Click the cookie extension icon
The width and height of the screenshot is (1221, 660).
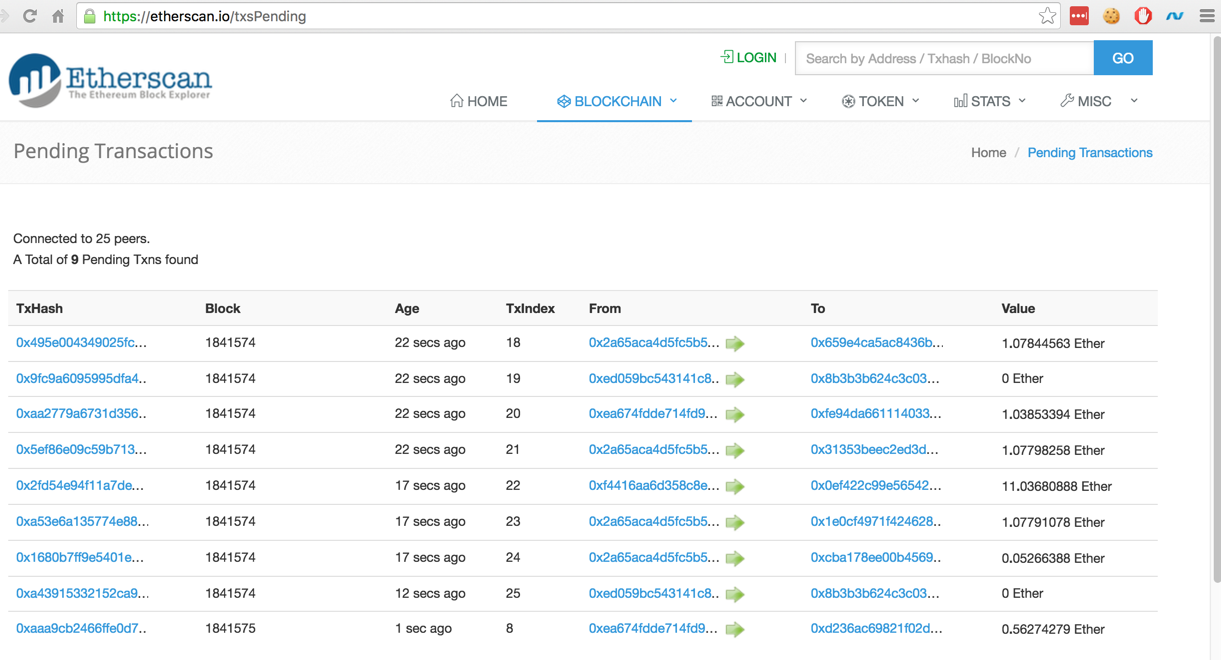(1111, 16)
